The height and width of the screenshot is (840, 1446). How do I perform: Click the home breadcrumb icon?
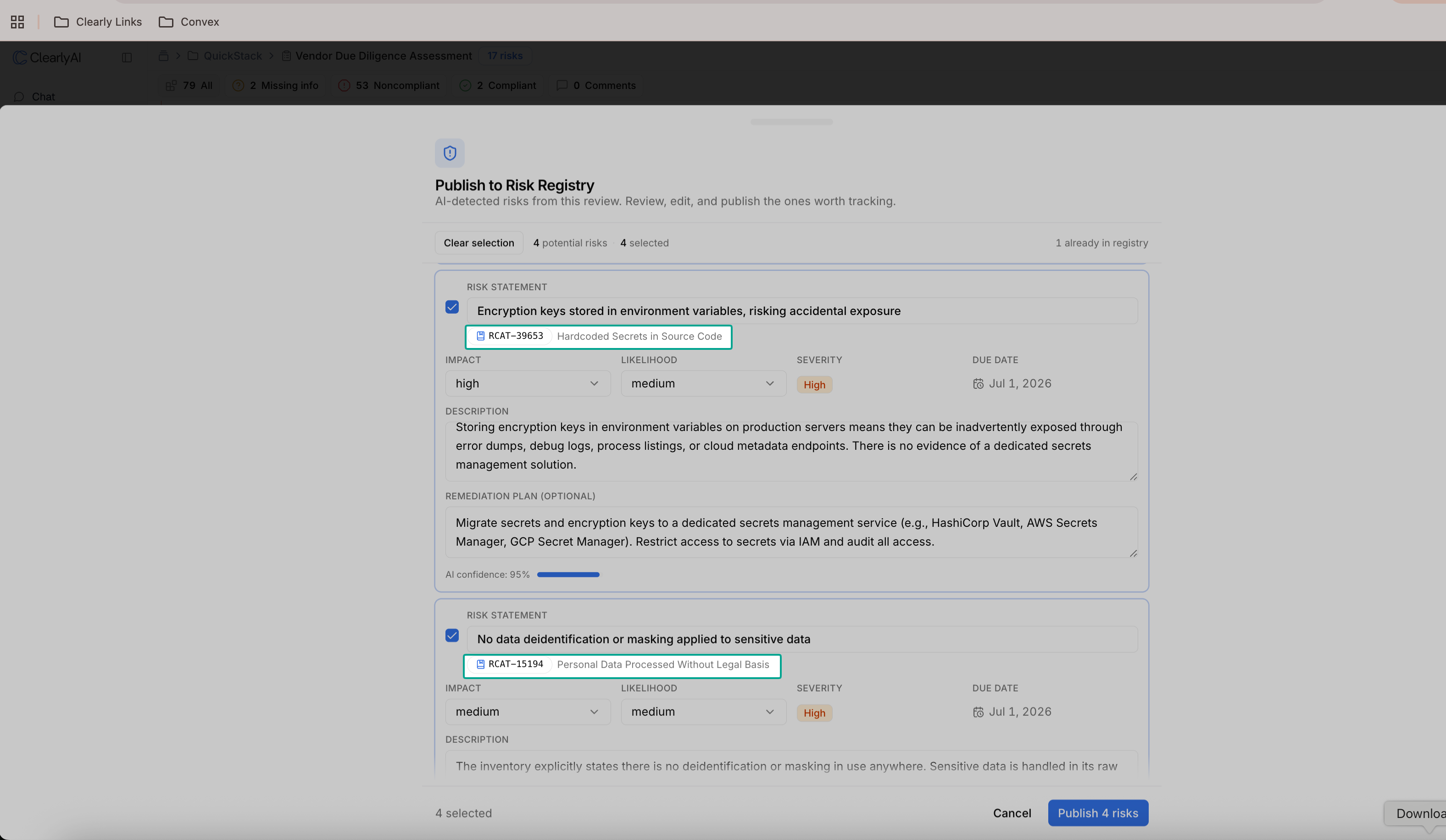163,55
